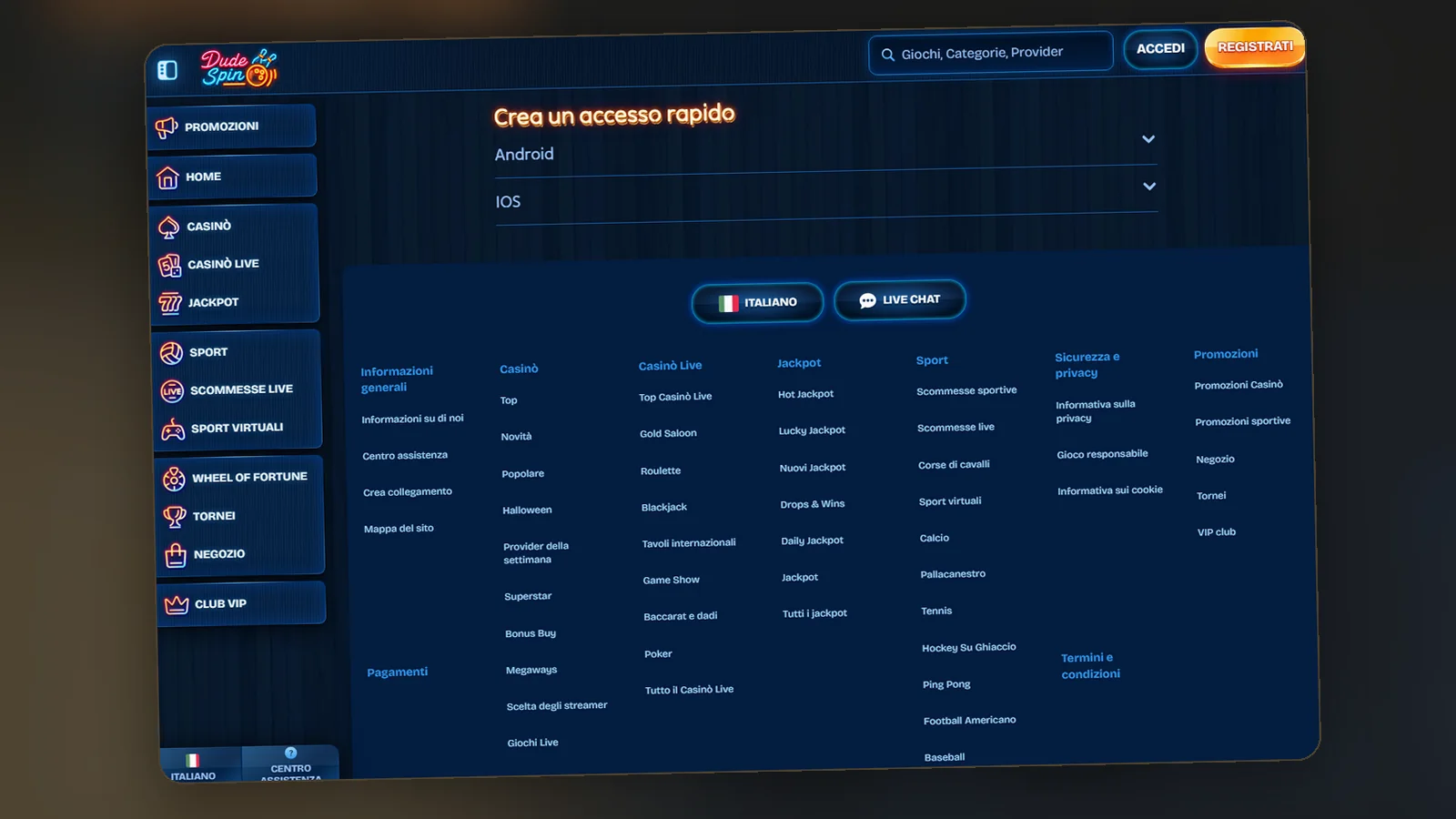Image resolution: width=1456 pixels, height=819 pixels.
Task: Click the Live Chat speech bubble icon
Action: (867, 300)
